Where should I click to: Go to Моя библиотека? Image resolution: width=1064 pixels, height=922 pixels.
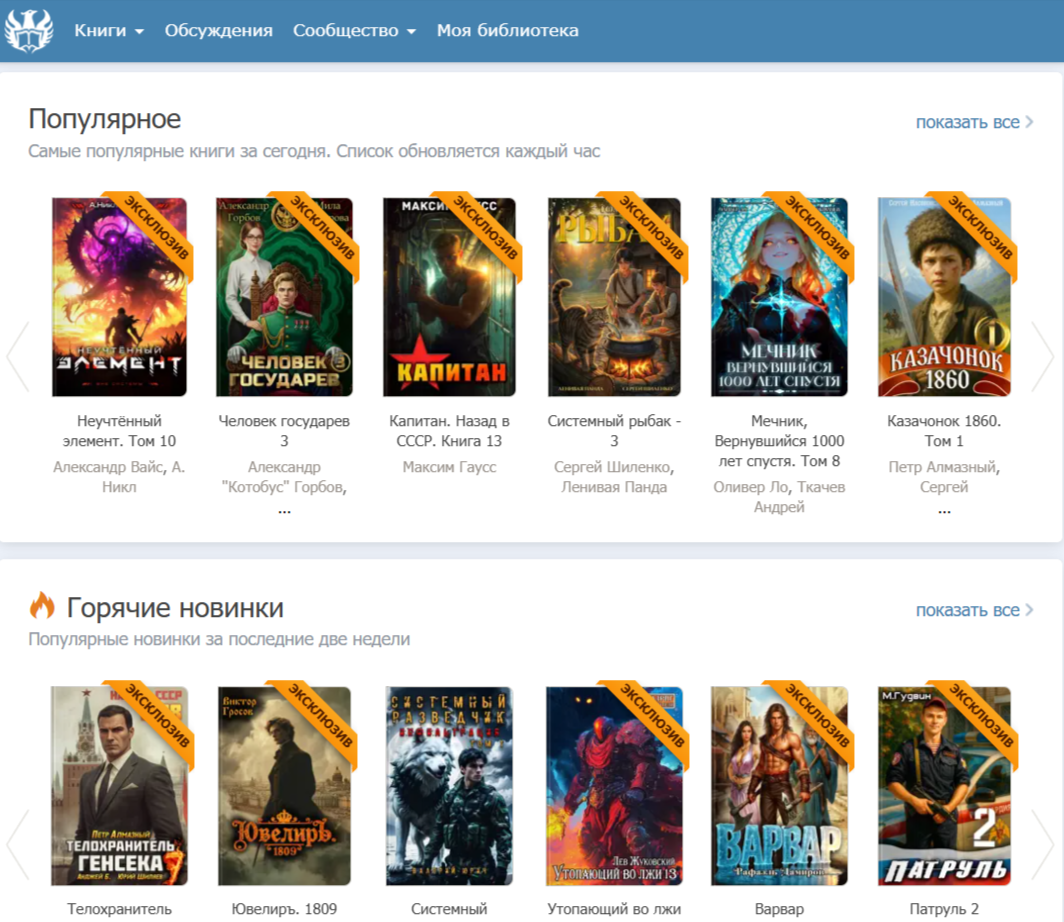508,31
